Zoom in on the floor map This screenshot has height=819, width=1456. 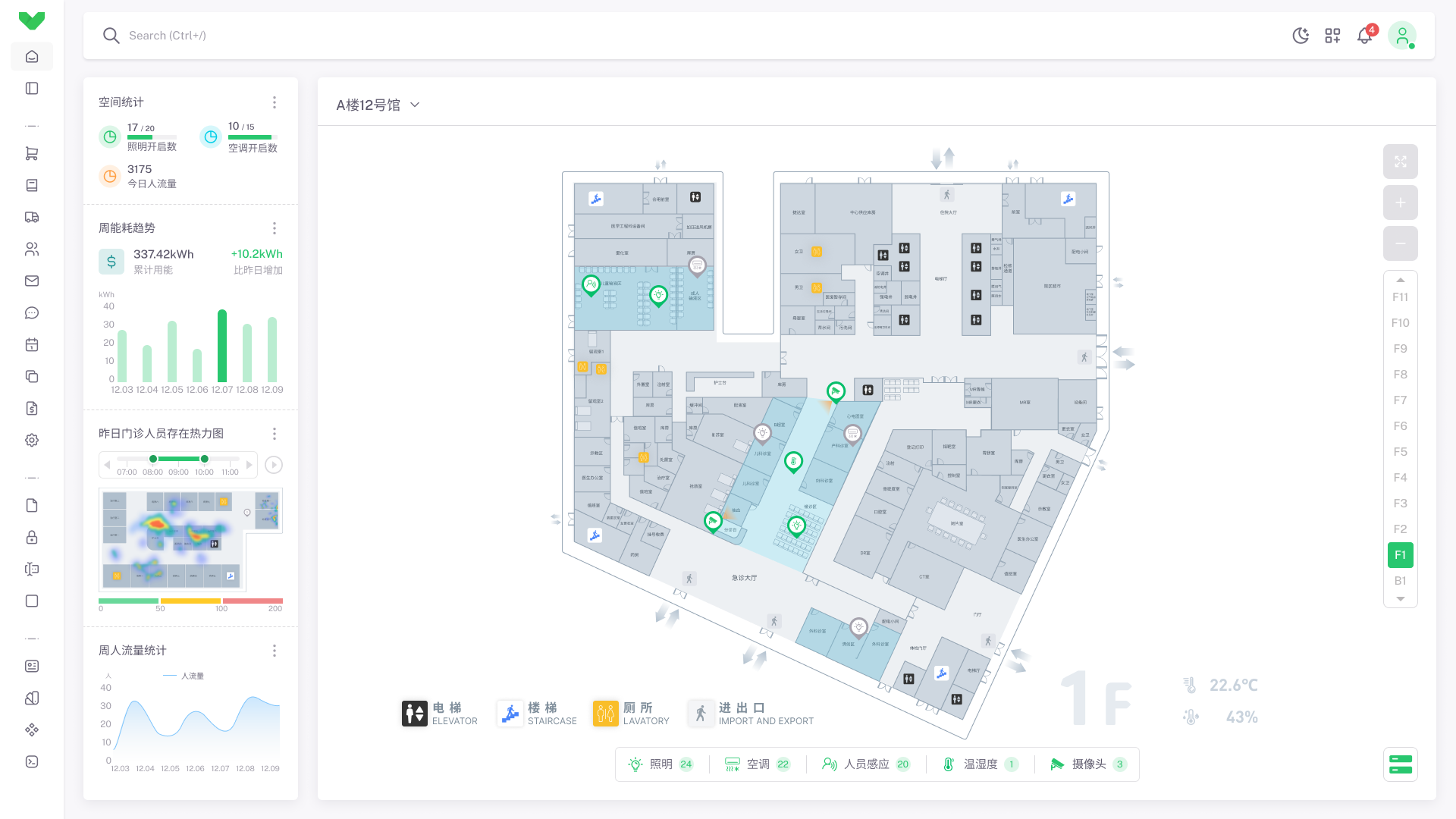tap(1400, 202)
